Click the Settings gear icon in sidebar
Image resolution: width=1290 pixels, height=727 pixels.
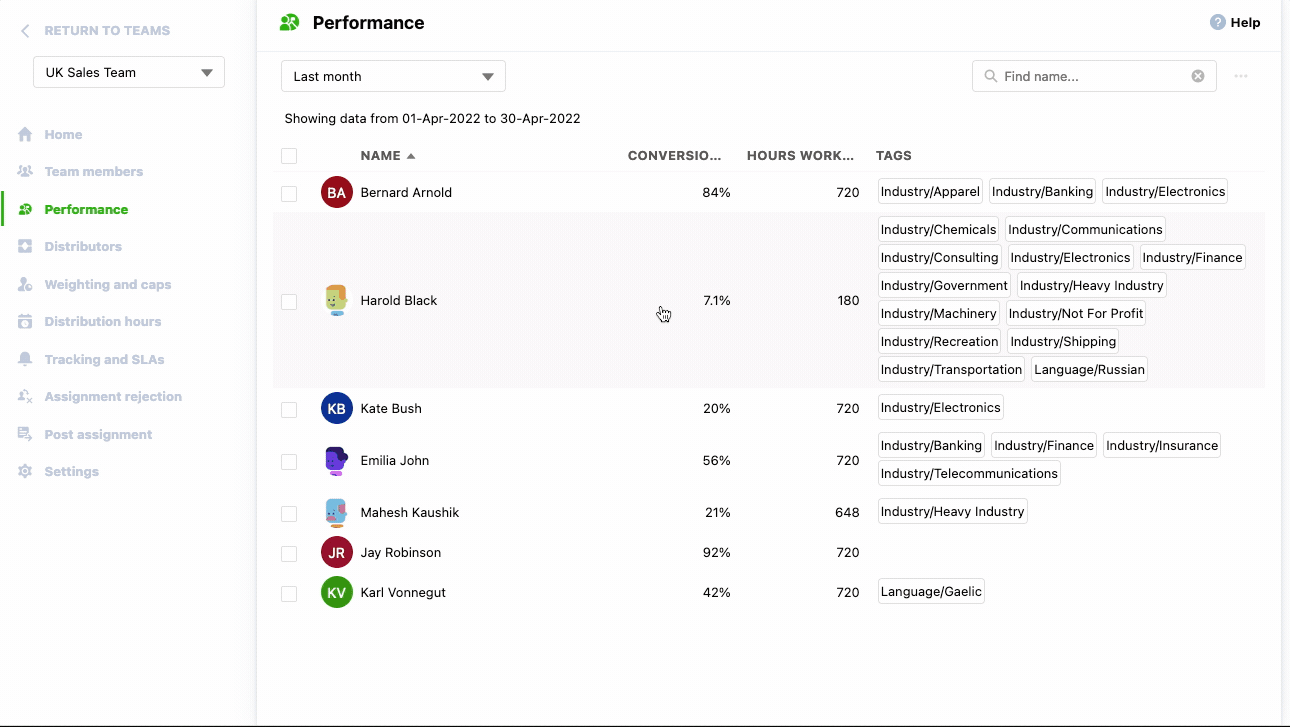25,472
